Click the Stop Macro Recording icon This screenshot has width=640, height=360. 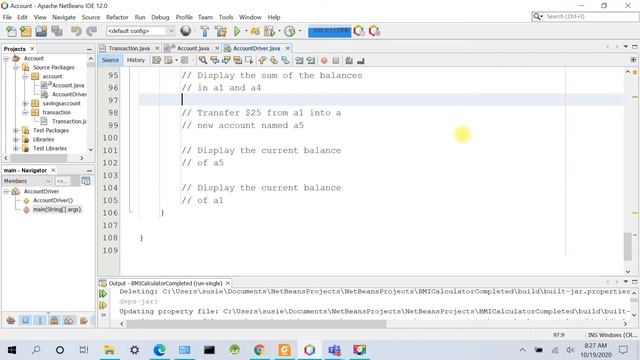(336, 60)
